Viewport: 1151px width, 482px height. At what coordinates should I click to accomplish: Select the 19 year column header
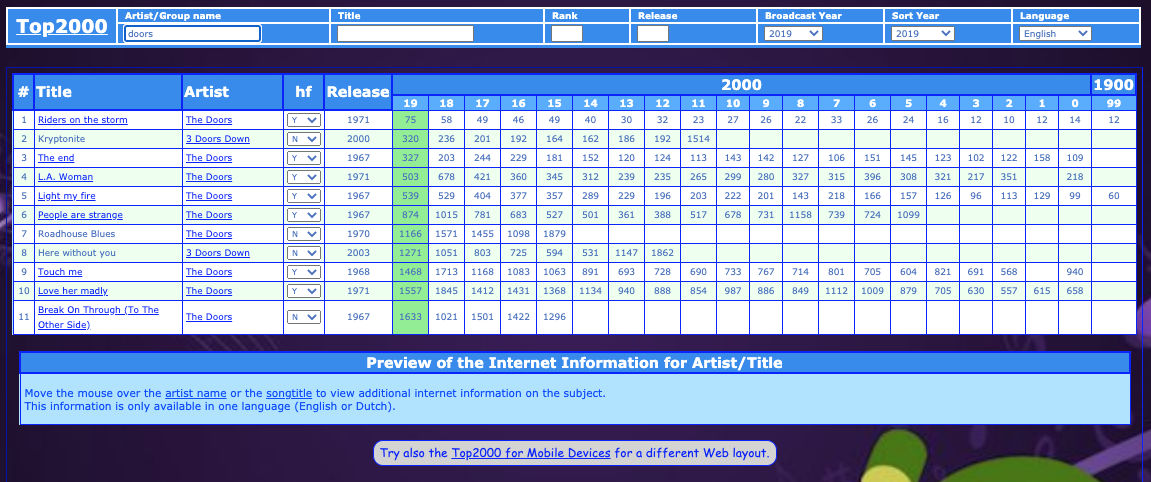[x=410, y=103]
